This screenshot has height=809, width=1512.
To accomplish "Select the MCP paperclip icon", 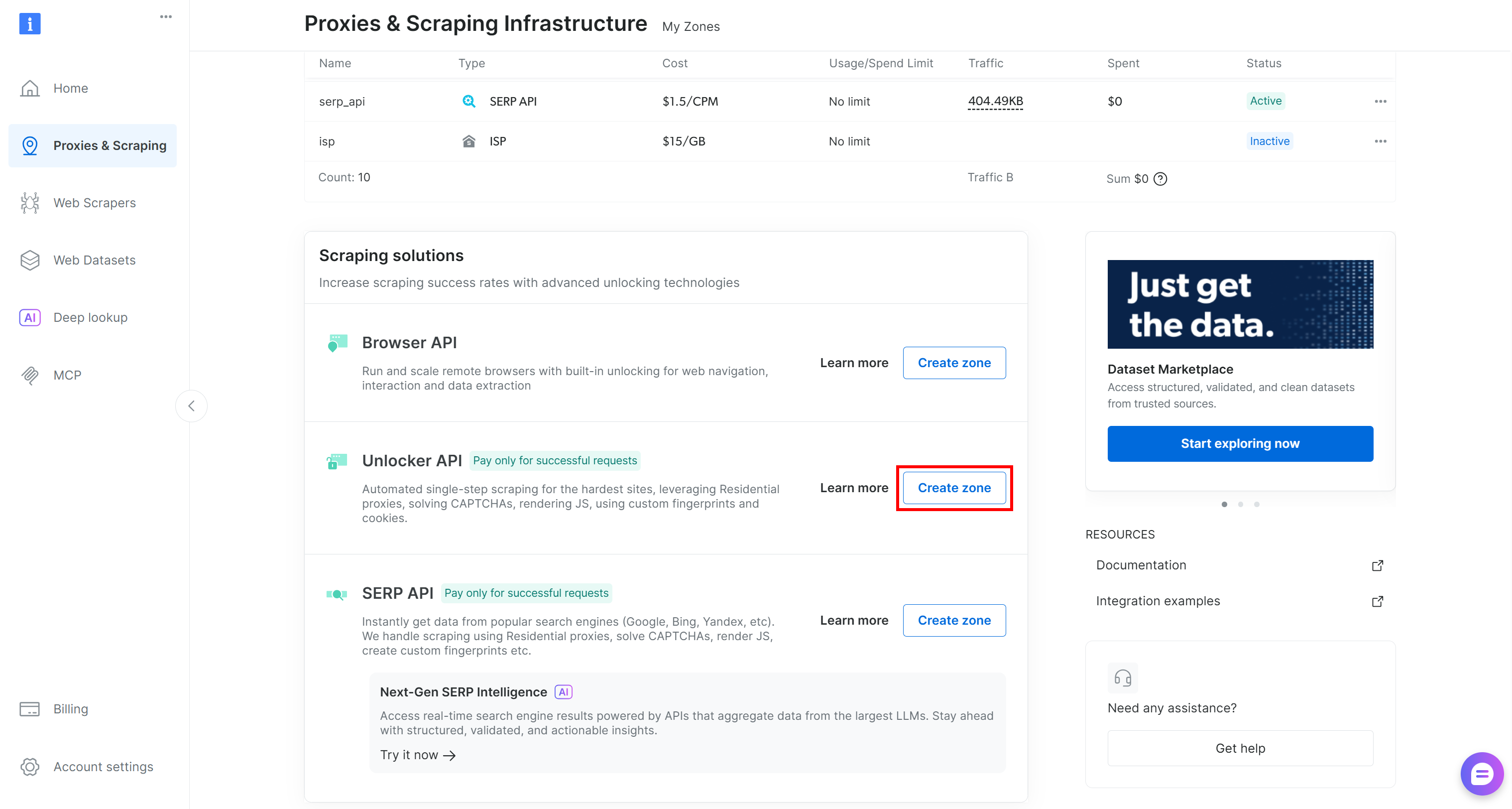I will pos(29,375).
